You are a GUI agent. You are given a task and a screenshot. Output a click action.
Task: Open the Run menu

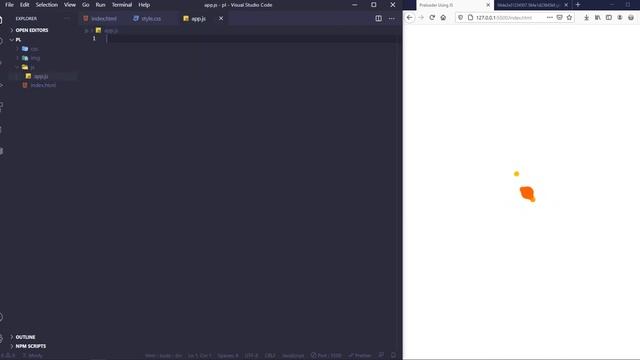pyautogui.click(x=100, y=5)
